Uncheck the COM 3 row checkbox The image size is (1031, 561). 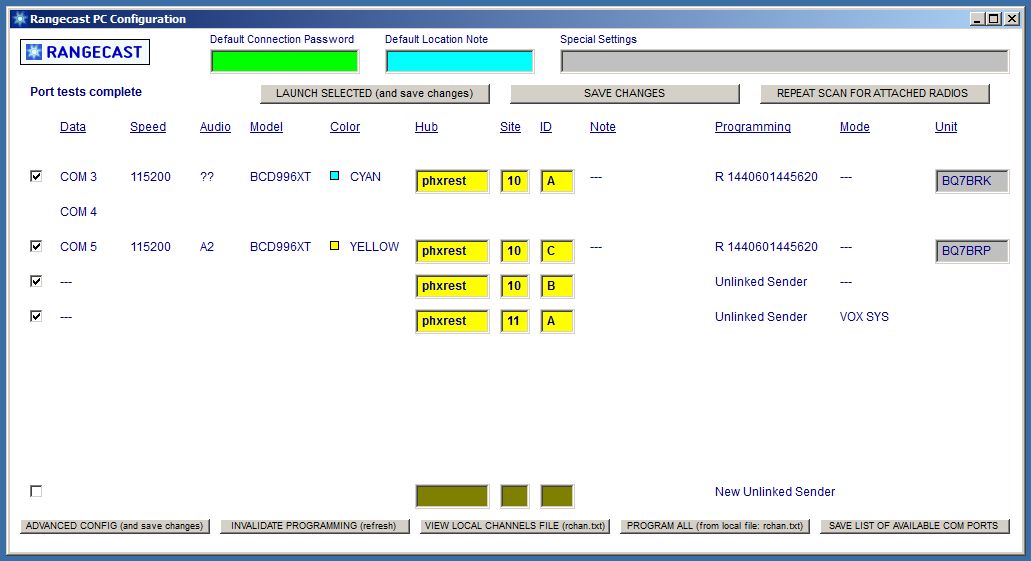(x=36, y=176)
